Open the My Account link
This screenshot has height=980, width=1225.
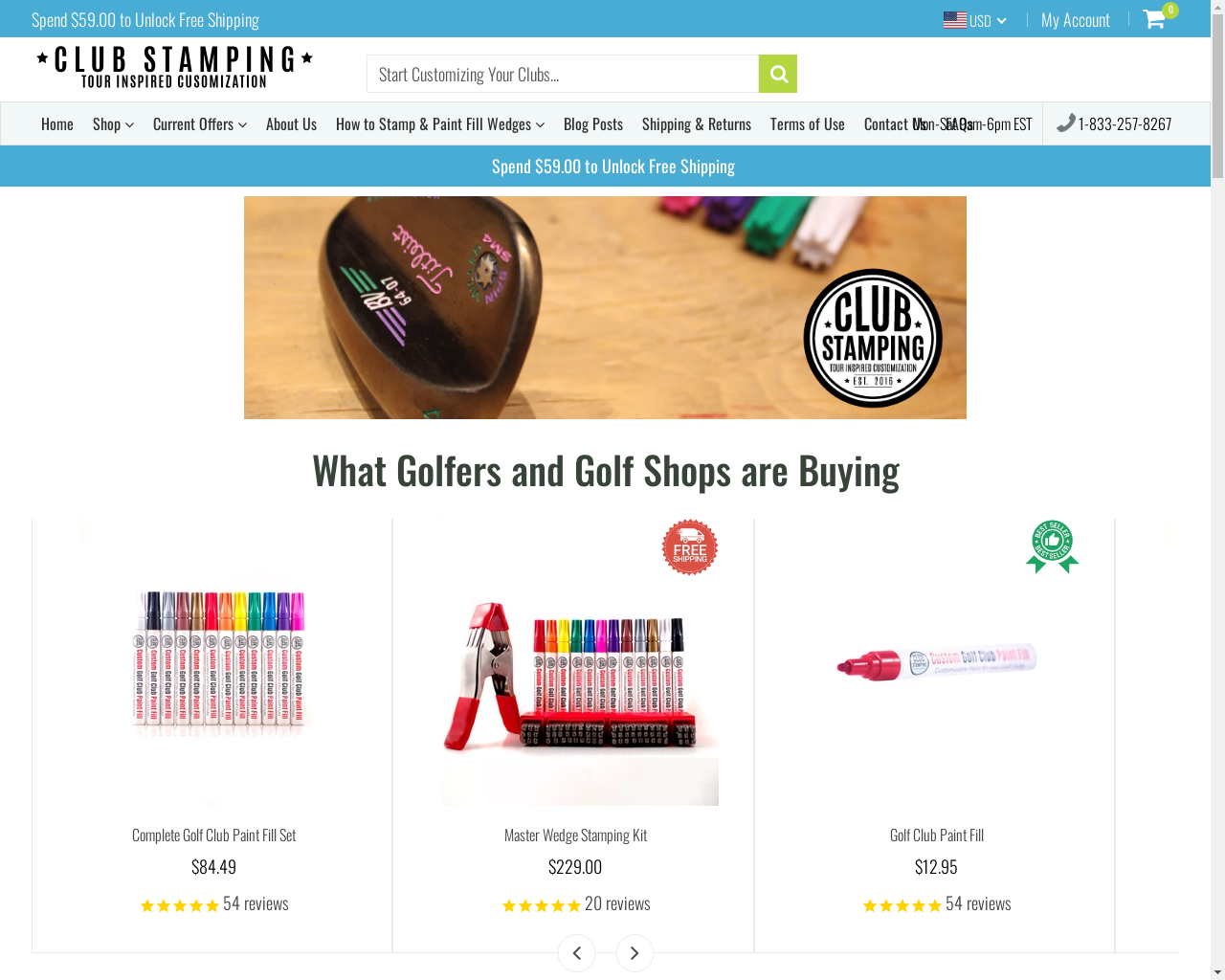(x=1076, y=20)
